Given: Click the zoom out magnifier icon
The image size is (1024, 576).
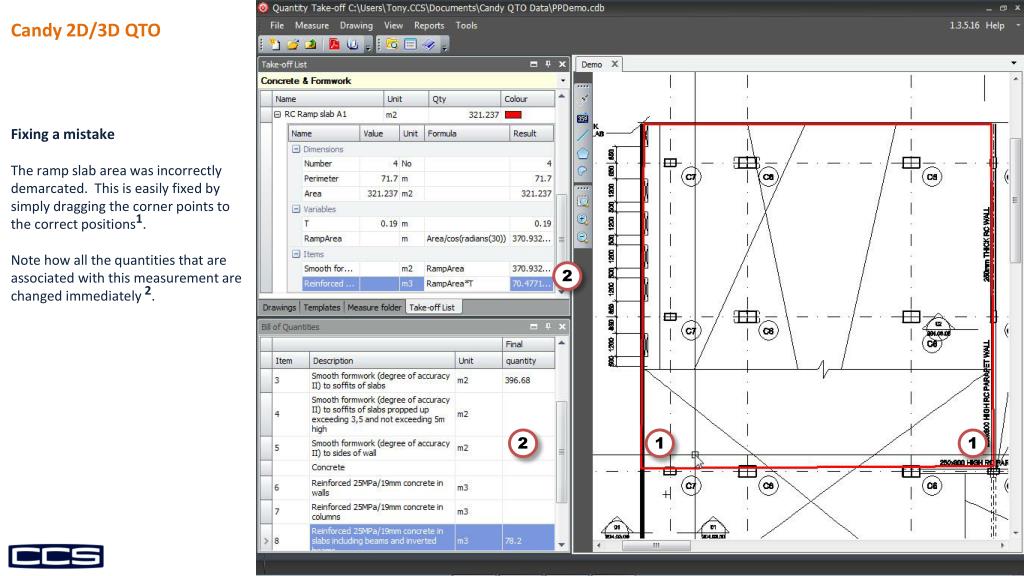Looking at the screenshot, I should coord(583,238).
